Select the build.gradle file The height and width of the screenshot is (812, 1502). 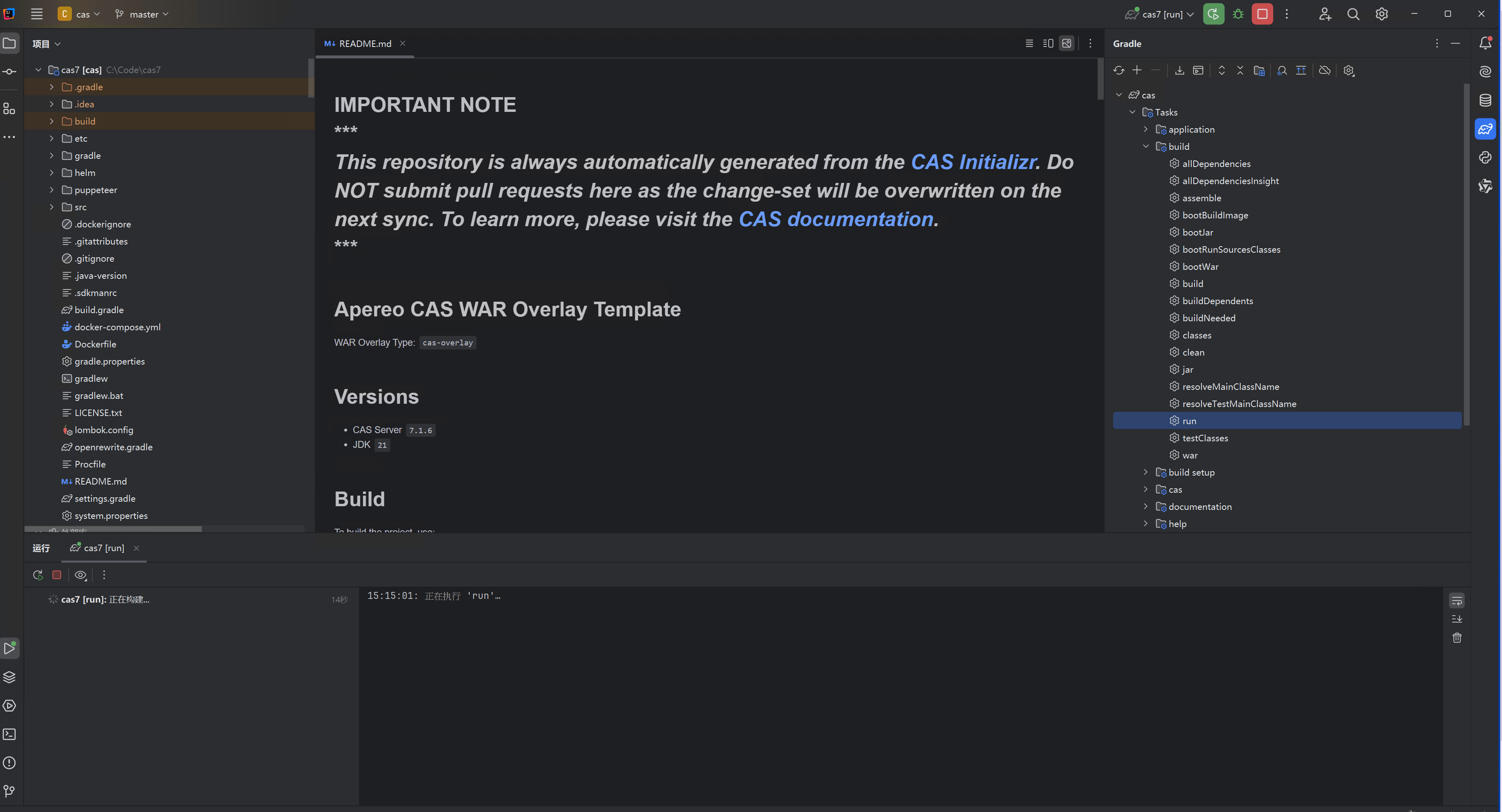98,310
